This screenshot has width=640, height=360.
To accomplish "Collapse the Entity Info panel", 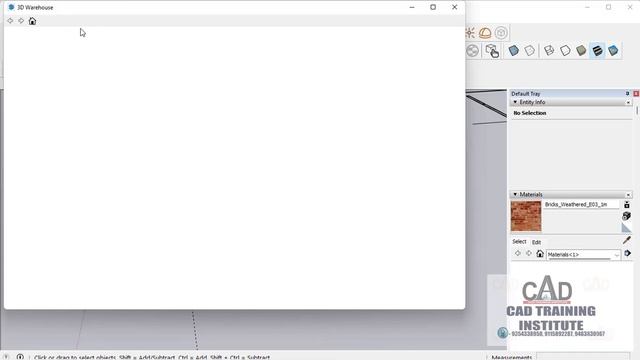I will coord(515,102).
